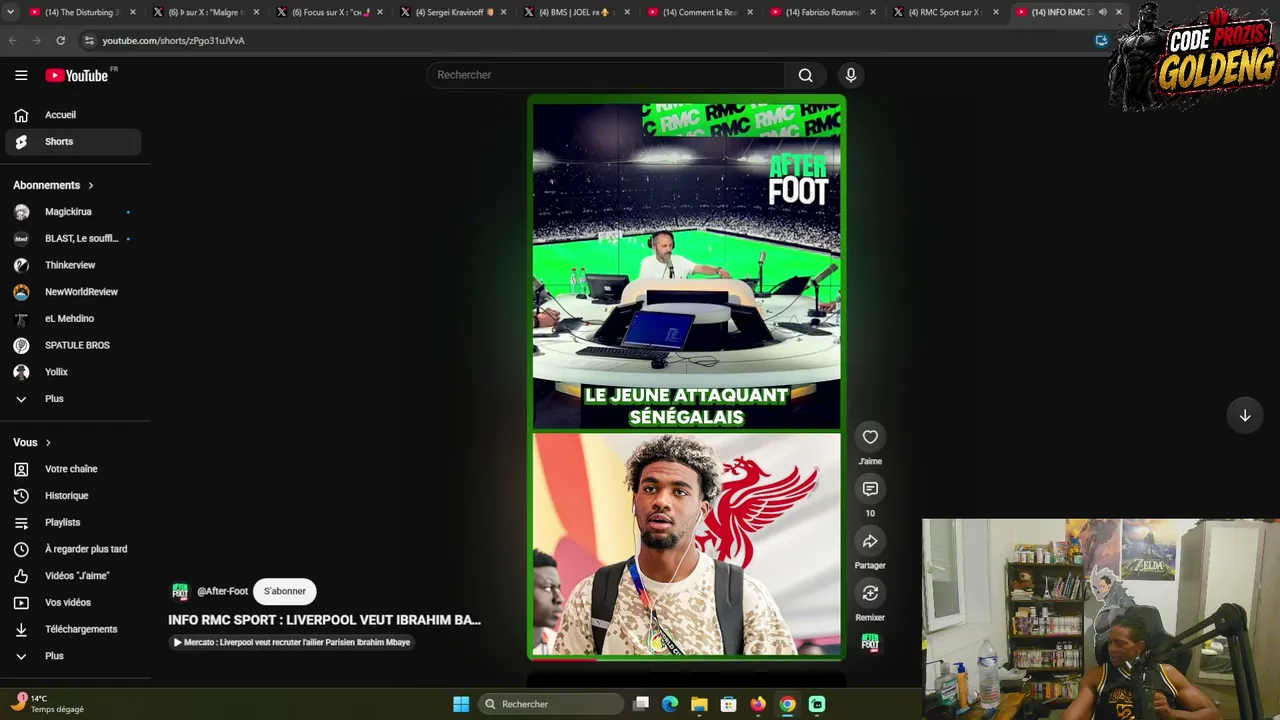This screenshot has width=1280, height=720.
Task: Remix this Short
Action: click(x=870, y=593)
